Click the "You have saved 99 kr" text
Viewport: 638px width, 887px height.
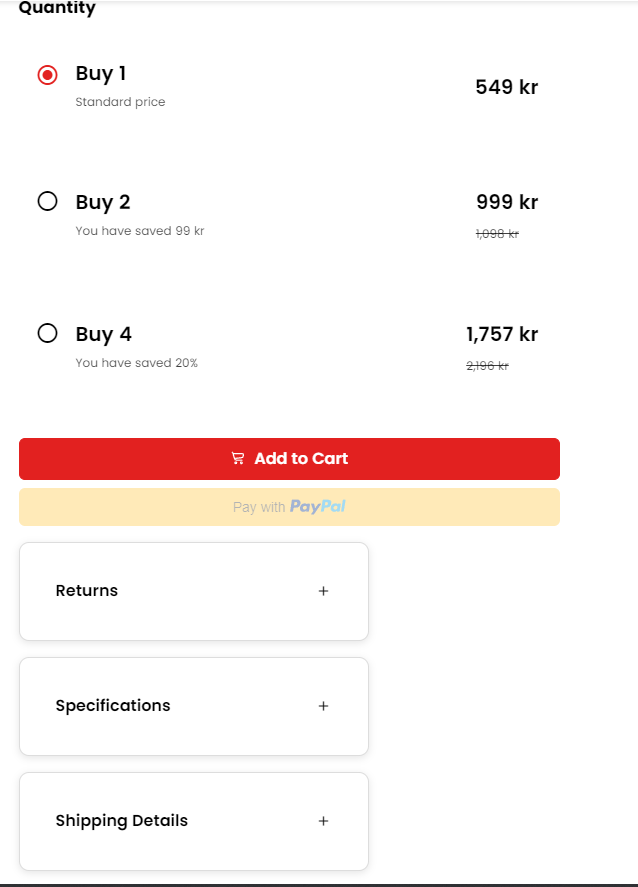point(140,231)
